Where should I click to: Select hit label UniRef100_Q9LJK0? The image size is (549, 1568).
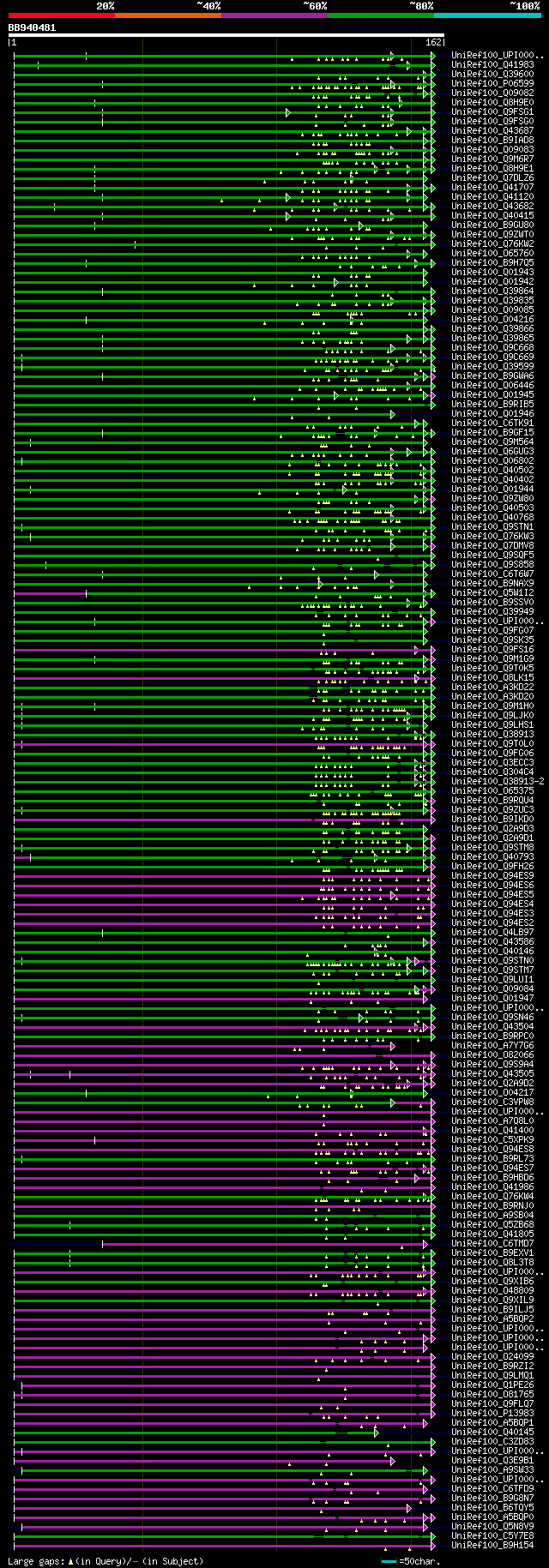tap(492, 716)
